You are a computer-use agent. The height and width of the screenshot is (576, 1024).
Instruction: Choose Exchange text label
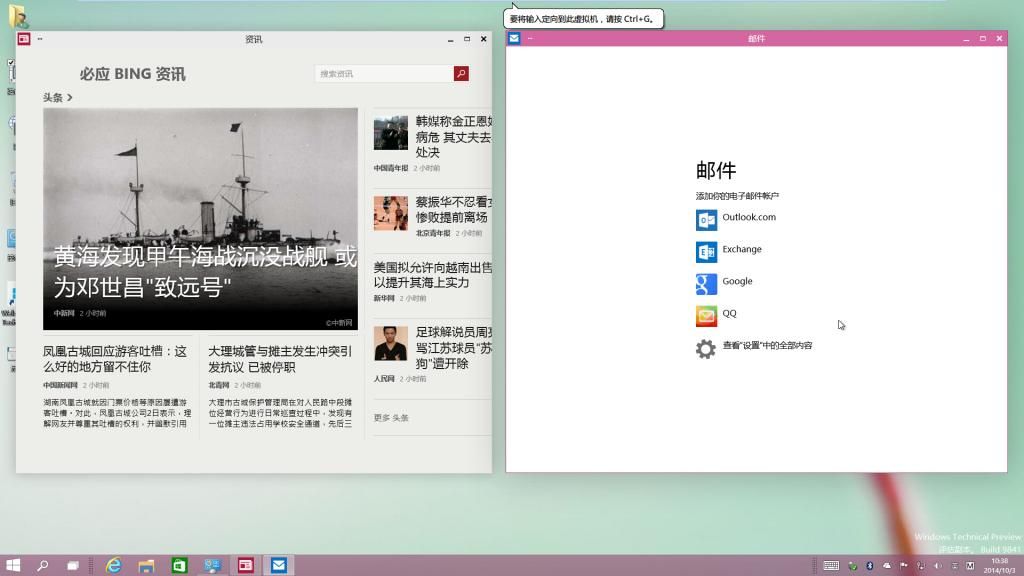point(742,249)
